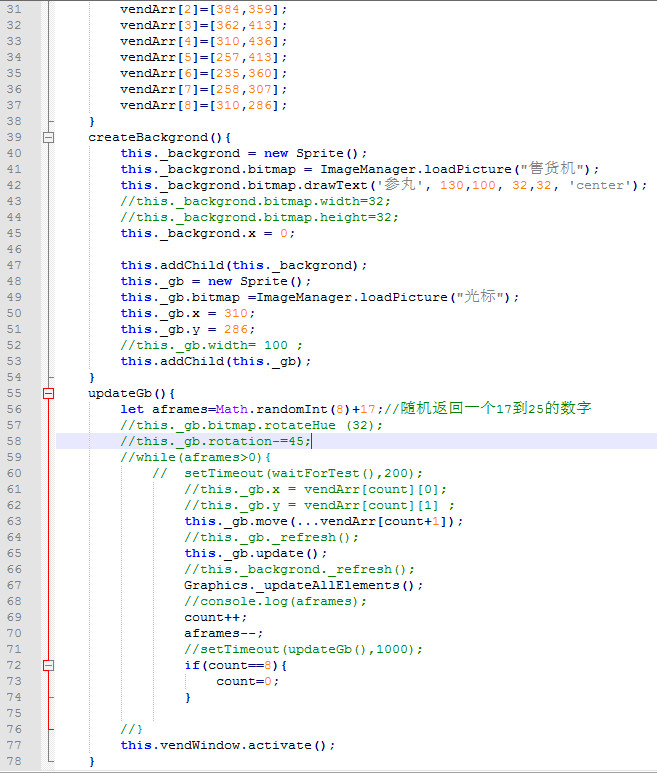The width and height of the screenshot is (657, 773).
Task: Click the text 'updateGb(){'
Action: tap(132, 393)
